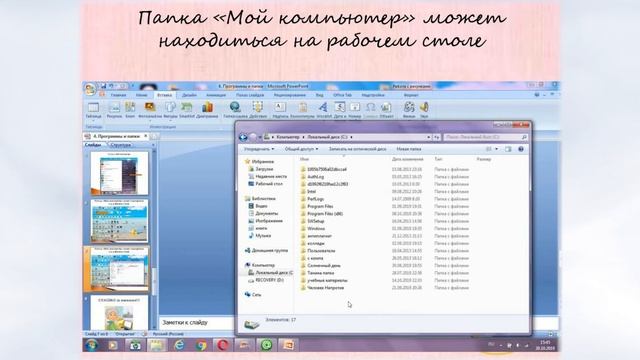
Task: Save presentation via quick access toolbar
Action: click(x=104, y=86)
